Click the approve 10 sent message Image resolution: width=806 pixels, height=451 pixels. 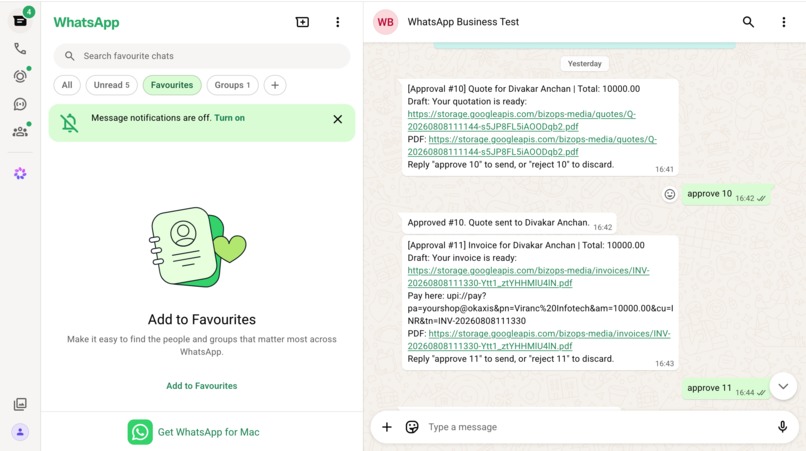[x=726, y=194]
